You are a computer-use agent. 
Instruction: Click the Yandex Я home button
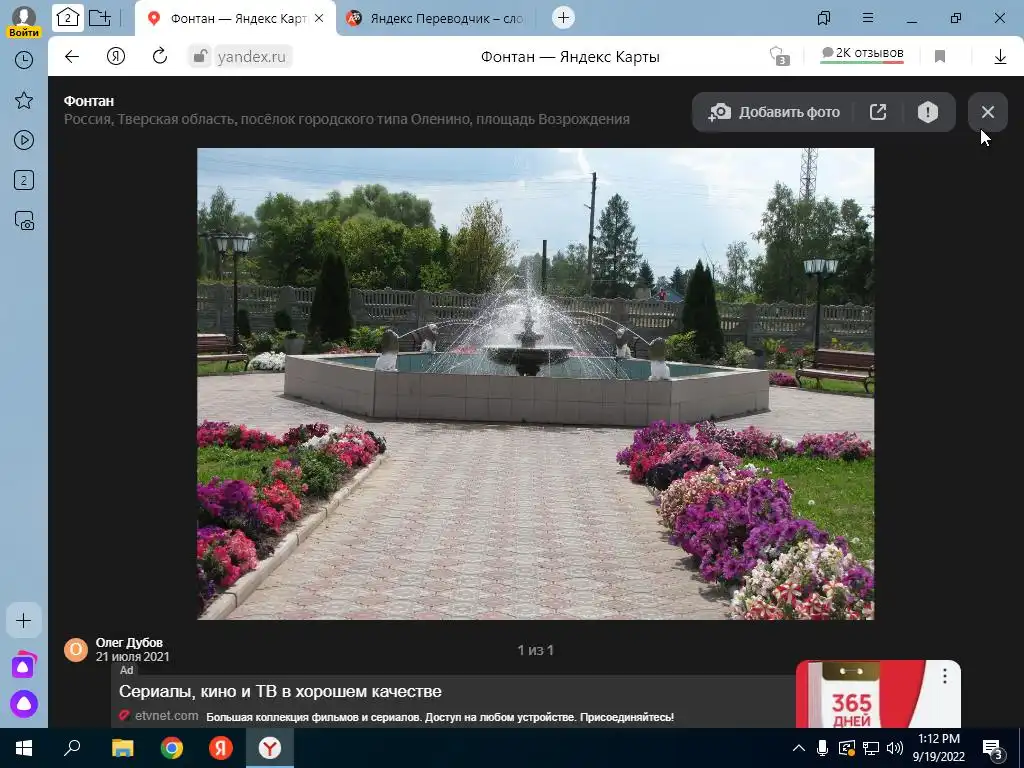coord(116,57)
